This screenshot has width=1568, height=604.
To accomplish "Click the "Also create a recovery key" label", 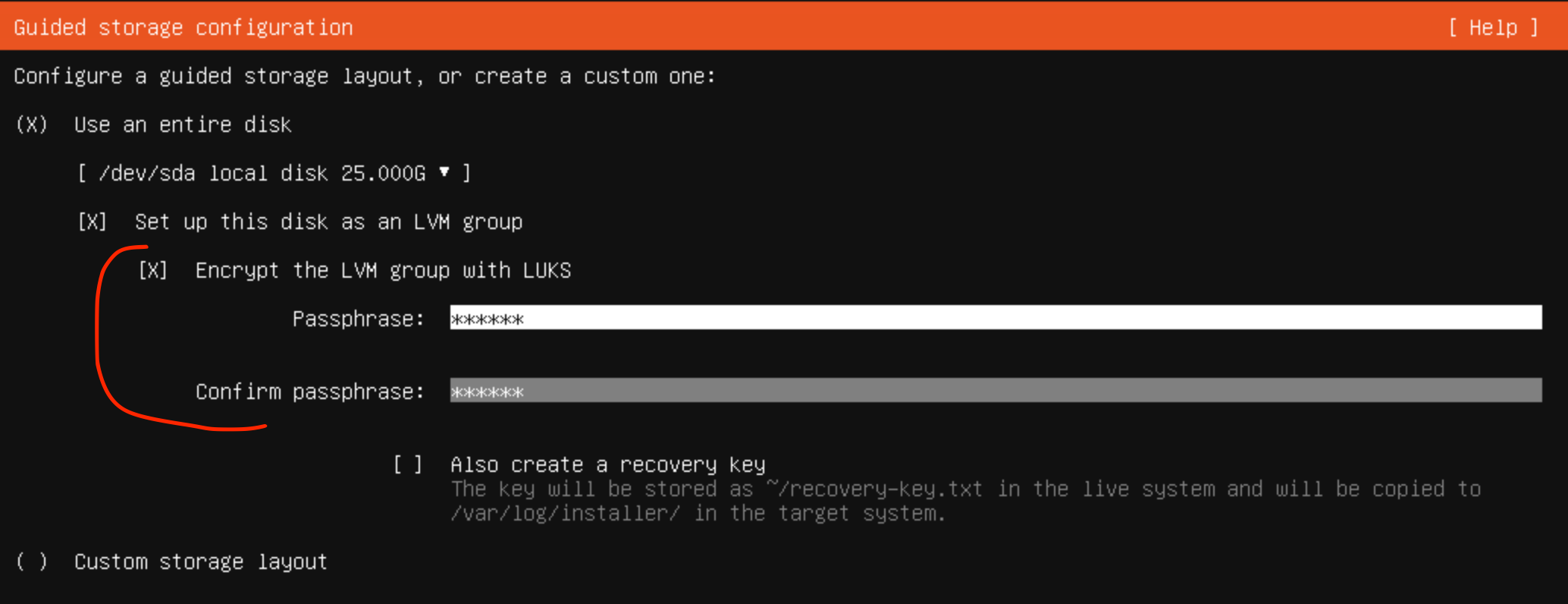I will pyautogui.click(x=607, y=464).
